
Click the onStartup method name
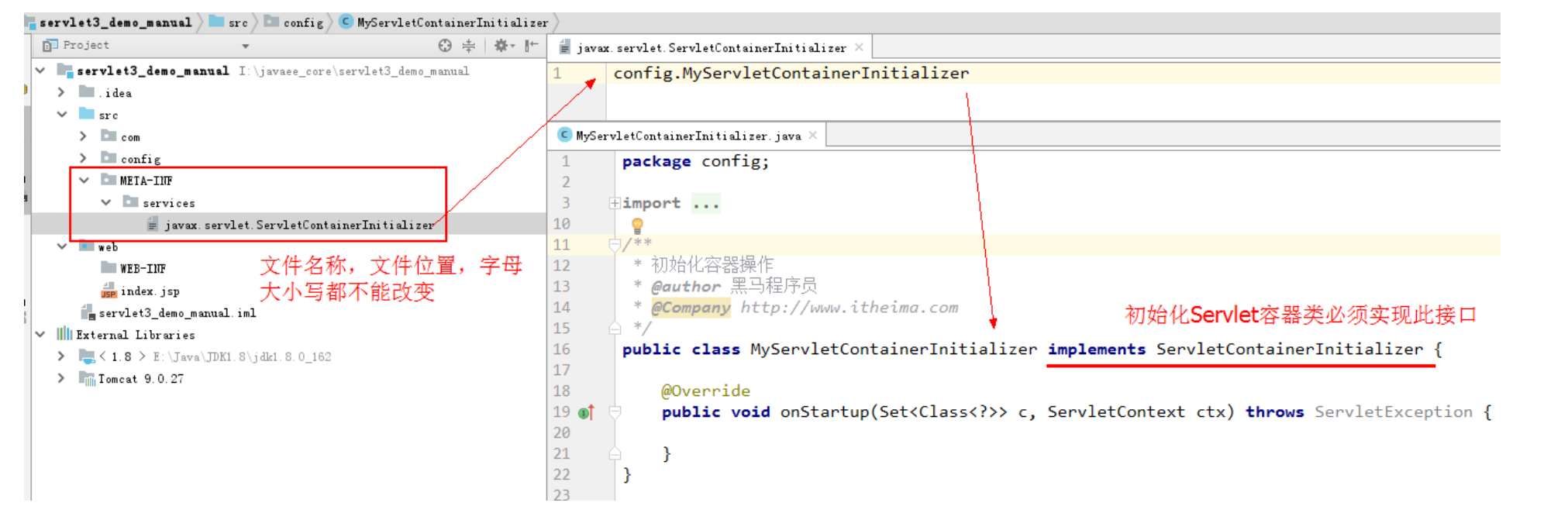click(x=825, y=412)
